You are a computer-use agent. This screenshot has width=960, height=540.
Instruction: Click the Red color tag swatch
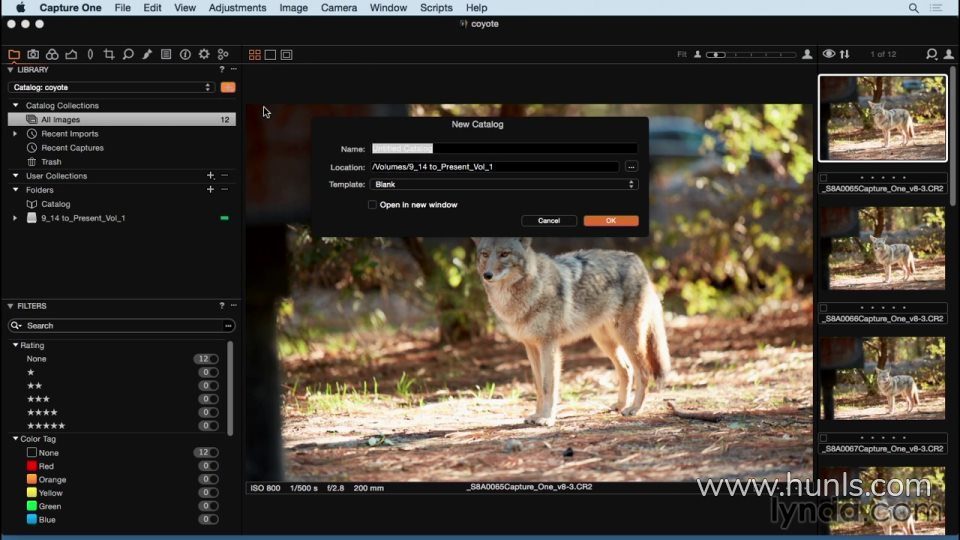click(32, 466)
